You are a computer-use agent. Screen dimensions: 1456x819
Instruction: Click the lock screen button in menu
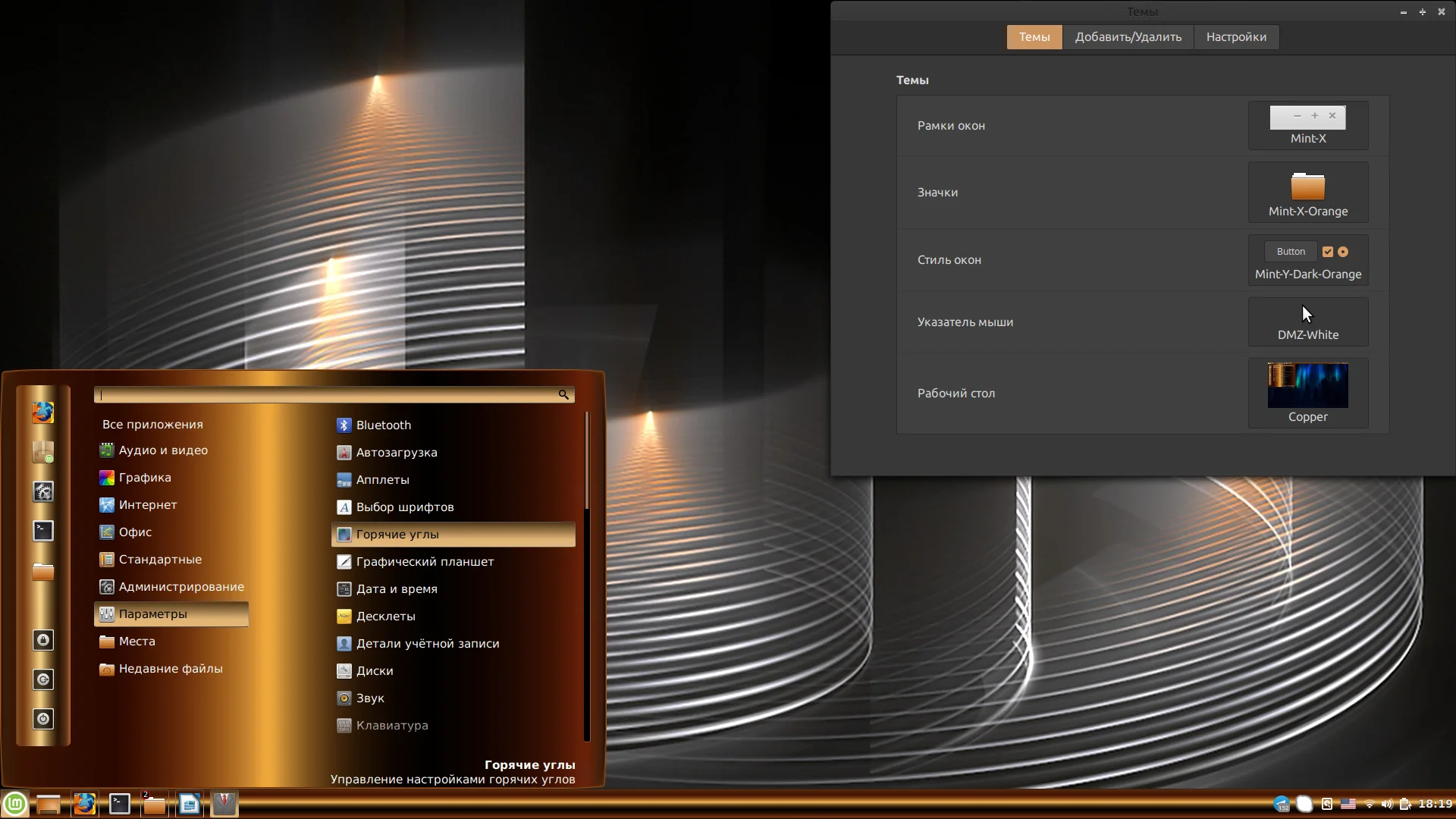point(43,640)
